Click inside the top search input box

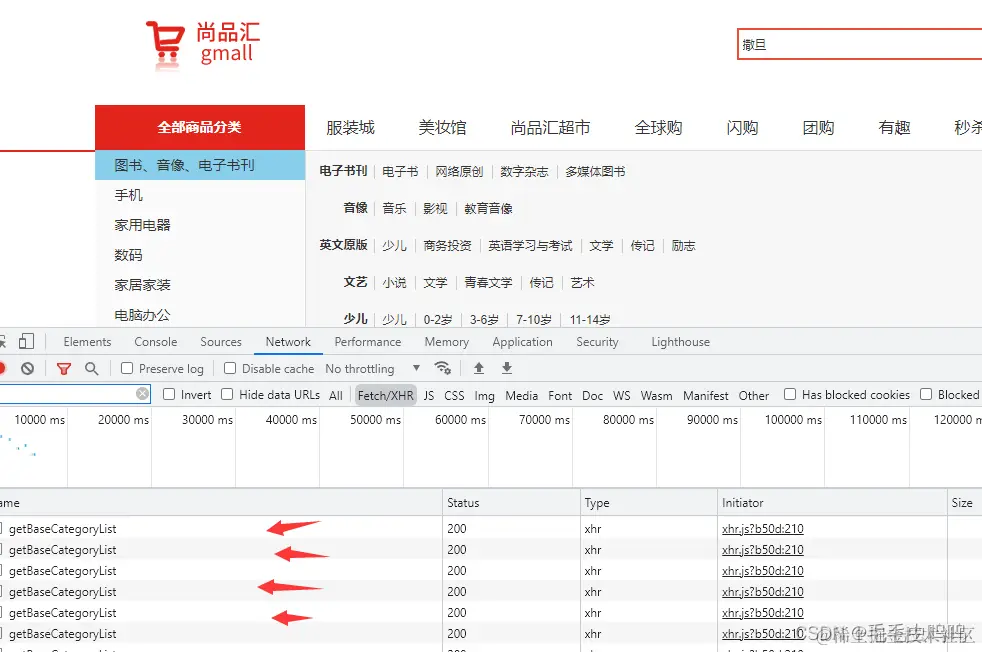(860, 44)
